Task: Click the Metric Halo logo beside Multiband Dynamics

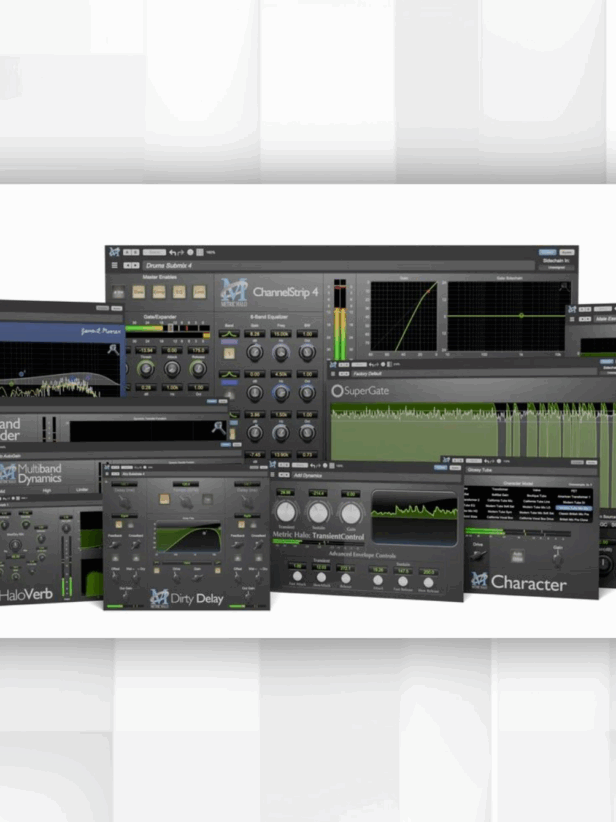Action: tap(7, 473)
